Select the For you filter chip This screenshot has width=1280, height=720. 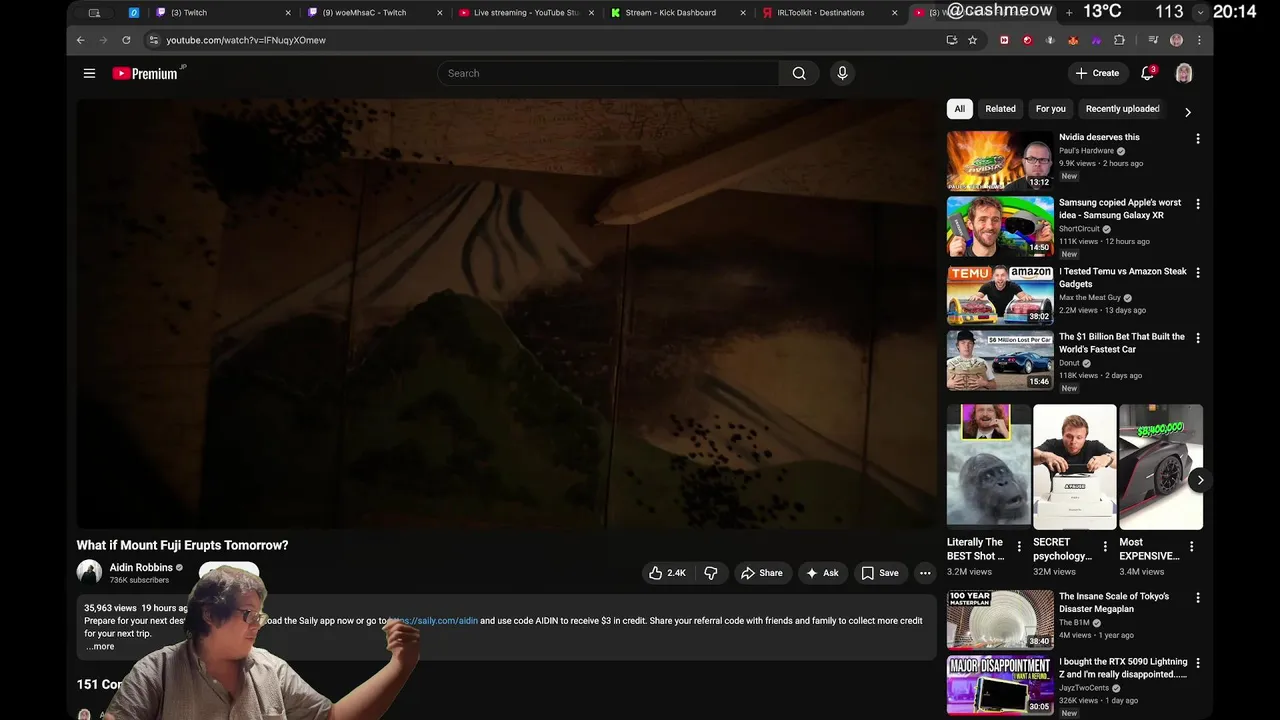coord(1050,109)
